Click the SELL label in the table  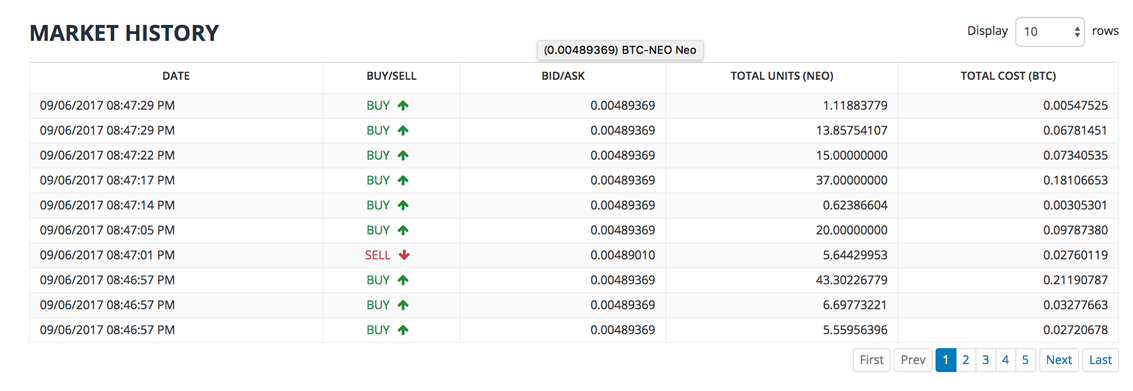tap(378, 255)
